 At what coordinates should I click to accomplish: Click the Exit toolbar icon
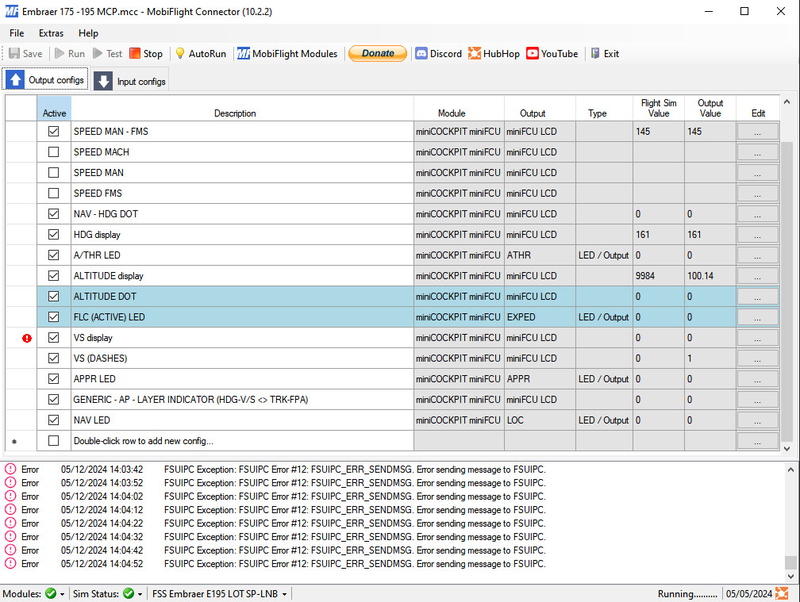pos(596,54)
